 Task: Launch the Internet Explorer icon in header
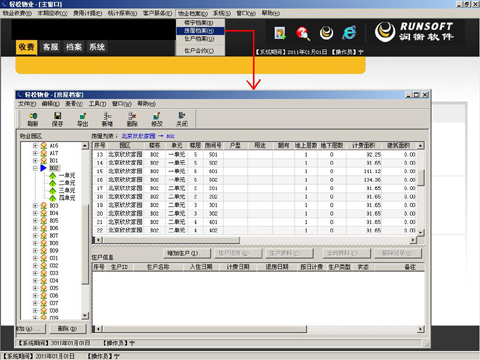349,33
